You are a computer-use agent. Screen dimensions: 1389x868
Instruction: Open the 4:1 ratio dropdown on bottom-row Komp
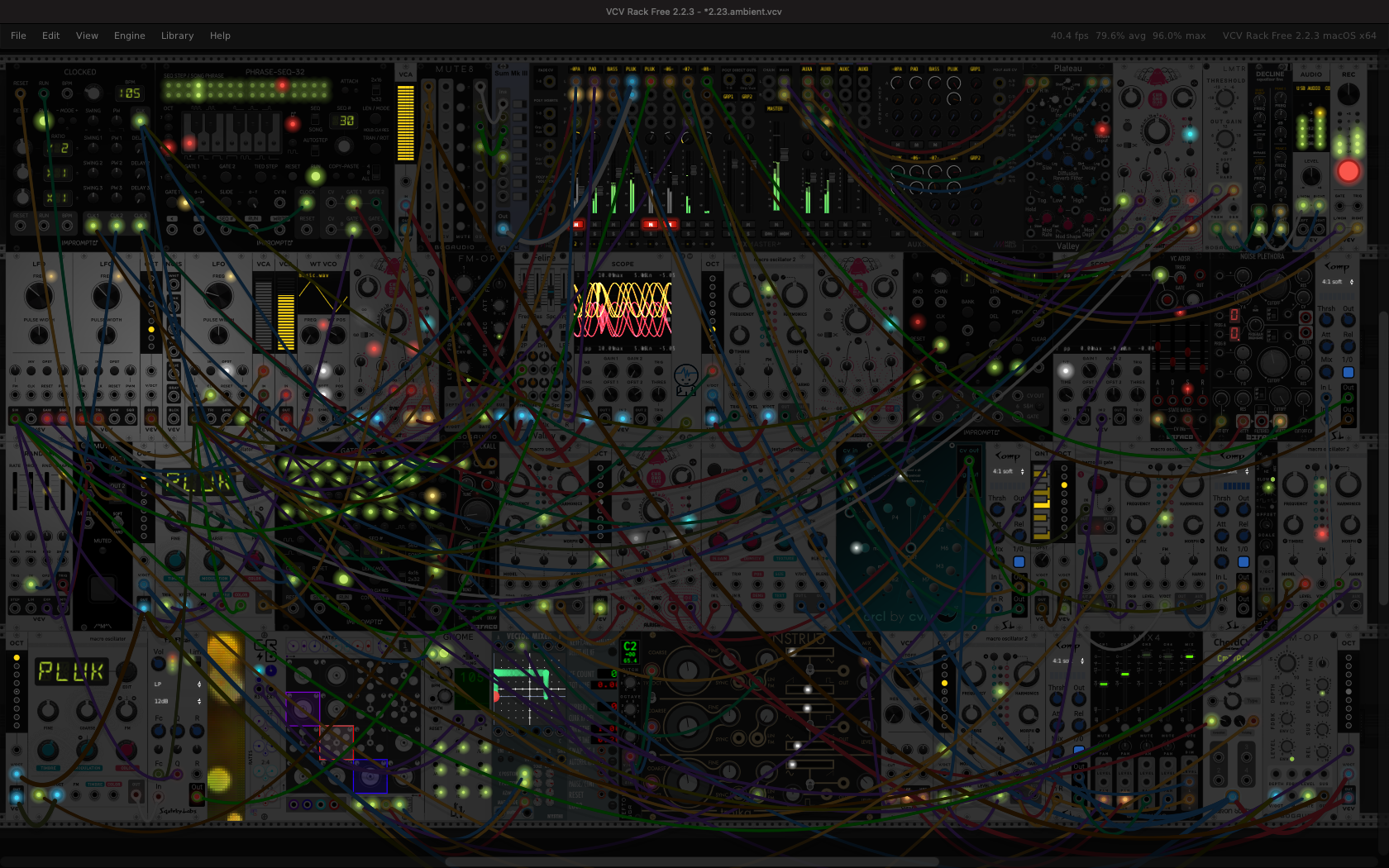[1067, 661]
